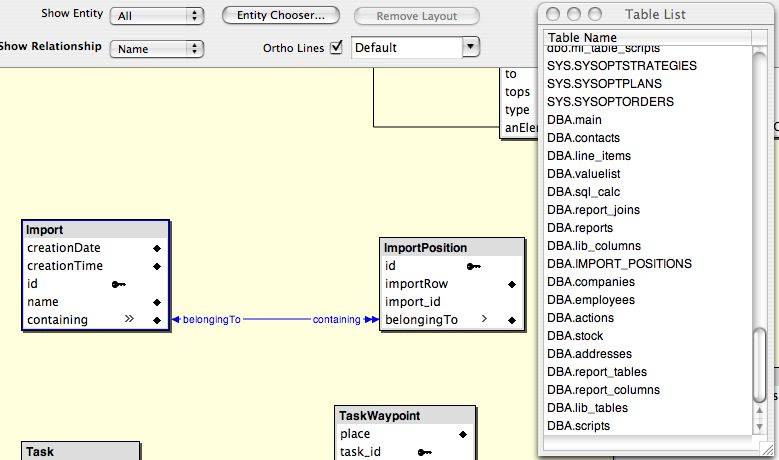Open the Show Entity dropdown

click(156, 16)
